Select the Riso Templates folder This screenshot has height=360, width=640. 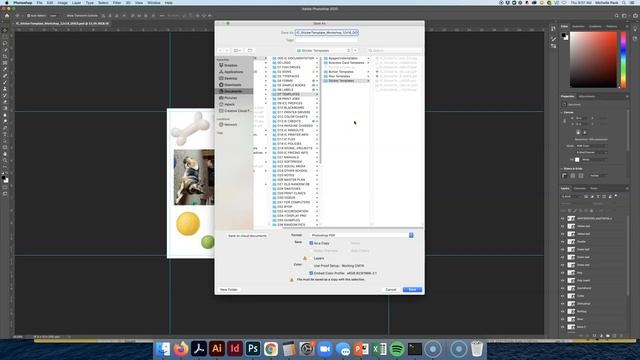click(346, 76)
